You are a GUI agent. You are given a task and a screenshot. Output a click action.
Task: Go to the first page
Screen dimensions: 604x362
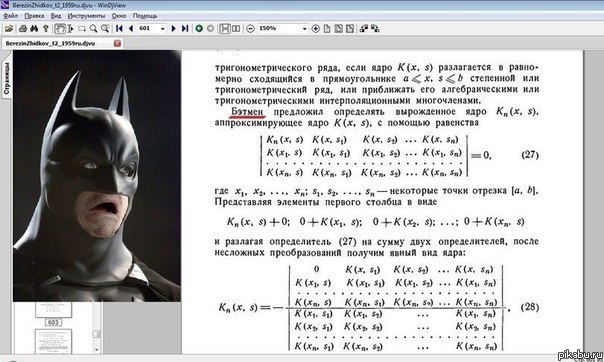pyautogui.click(x=119, y=28)
